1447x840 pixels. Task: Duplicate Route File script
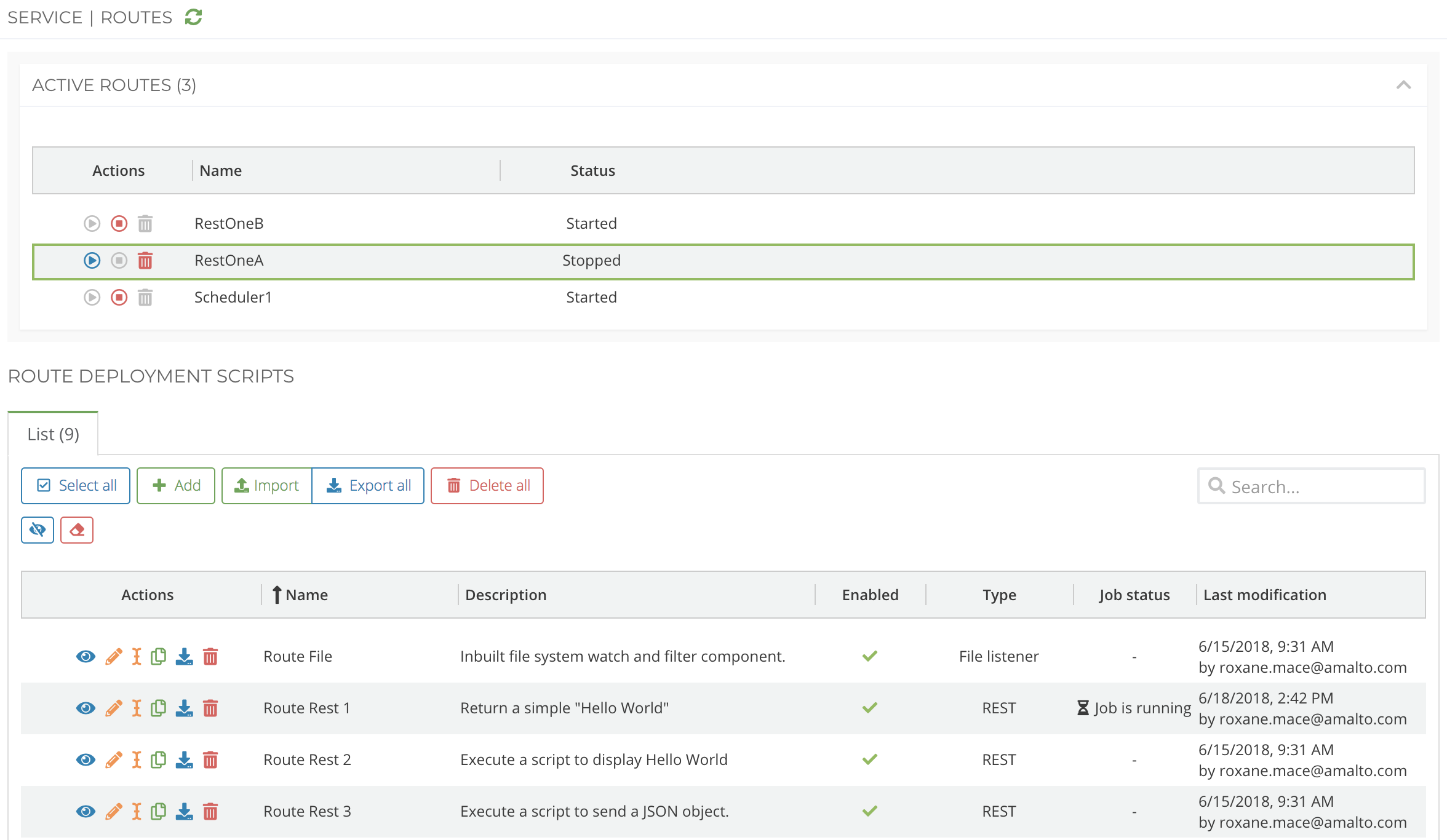[159, 657]
